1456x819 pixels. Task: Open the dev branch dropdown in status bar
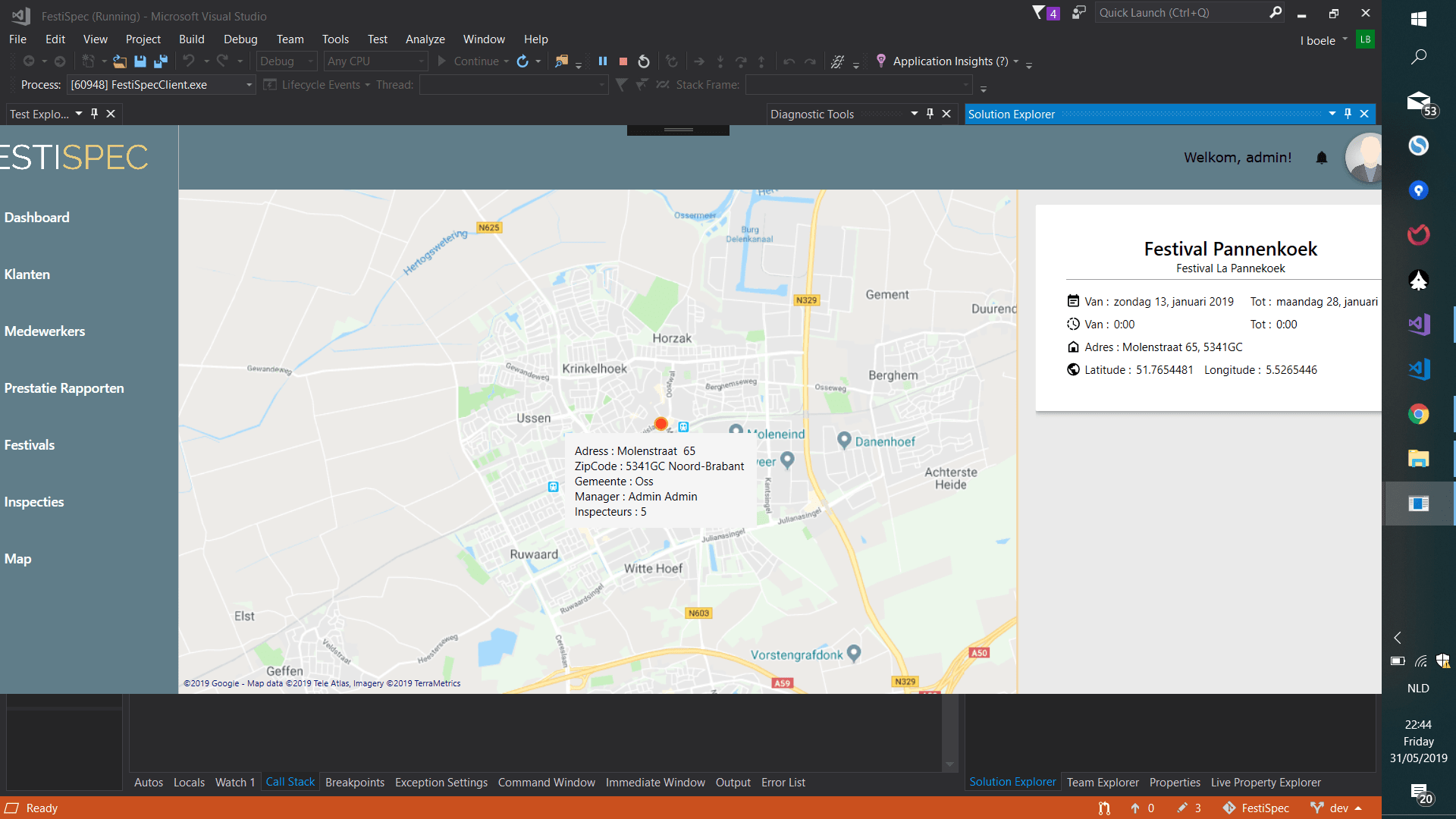coord(1339,808)
